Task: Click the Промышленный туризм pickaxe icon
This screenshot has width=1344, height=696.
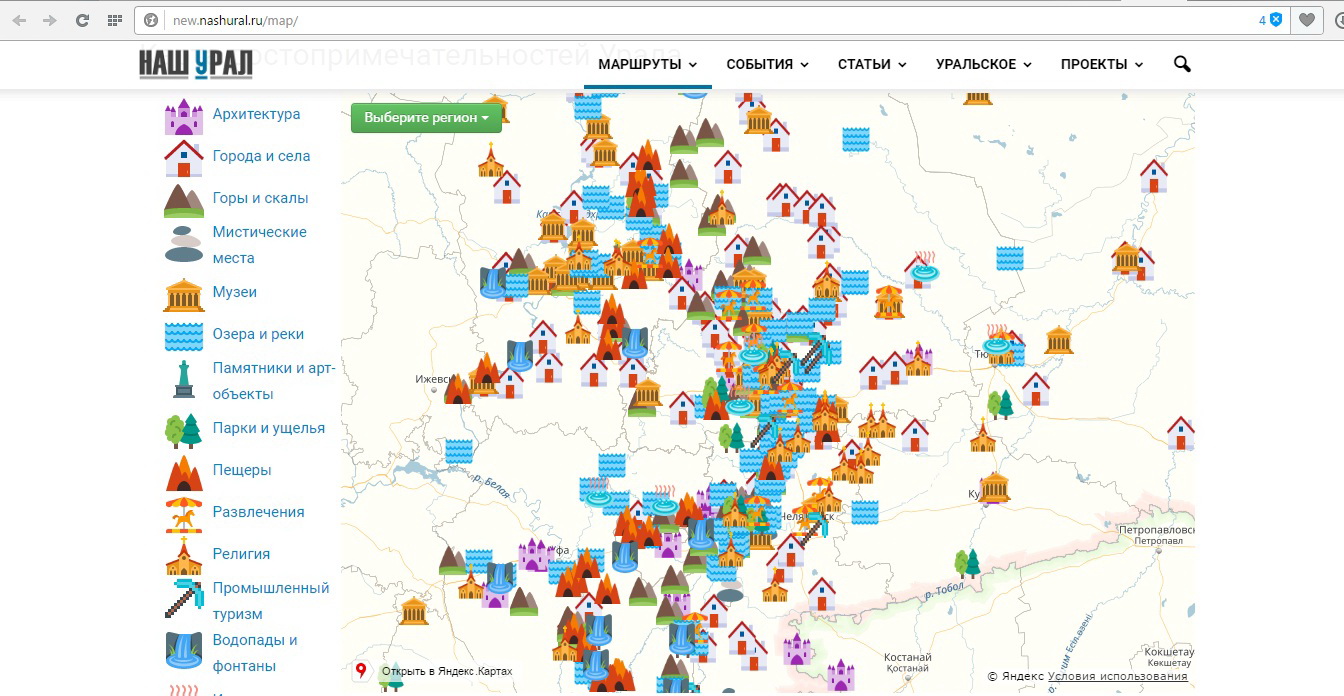Action: click(184, 600)
